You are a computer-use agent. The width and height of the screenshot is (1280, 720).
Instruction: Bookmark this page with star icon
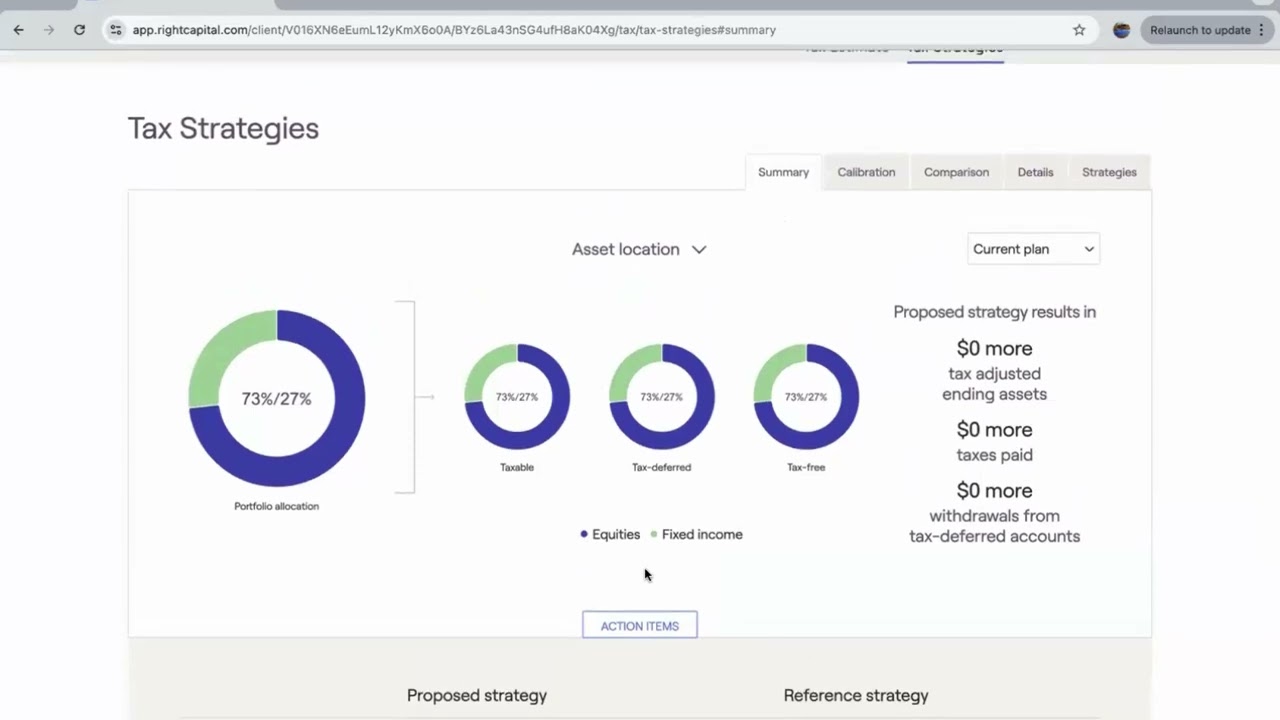tap(1079, 30)
